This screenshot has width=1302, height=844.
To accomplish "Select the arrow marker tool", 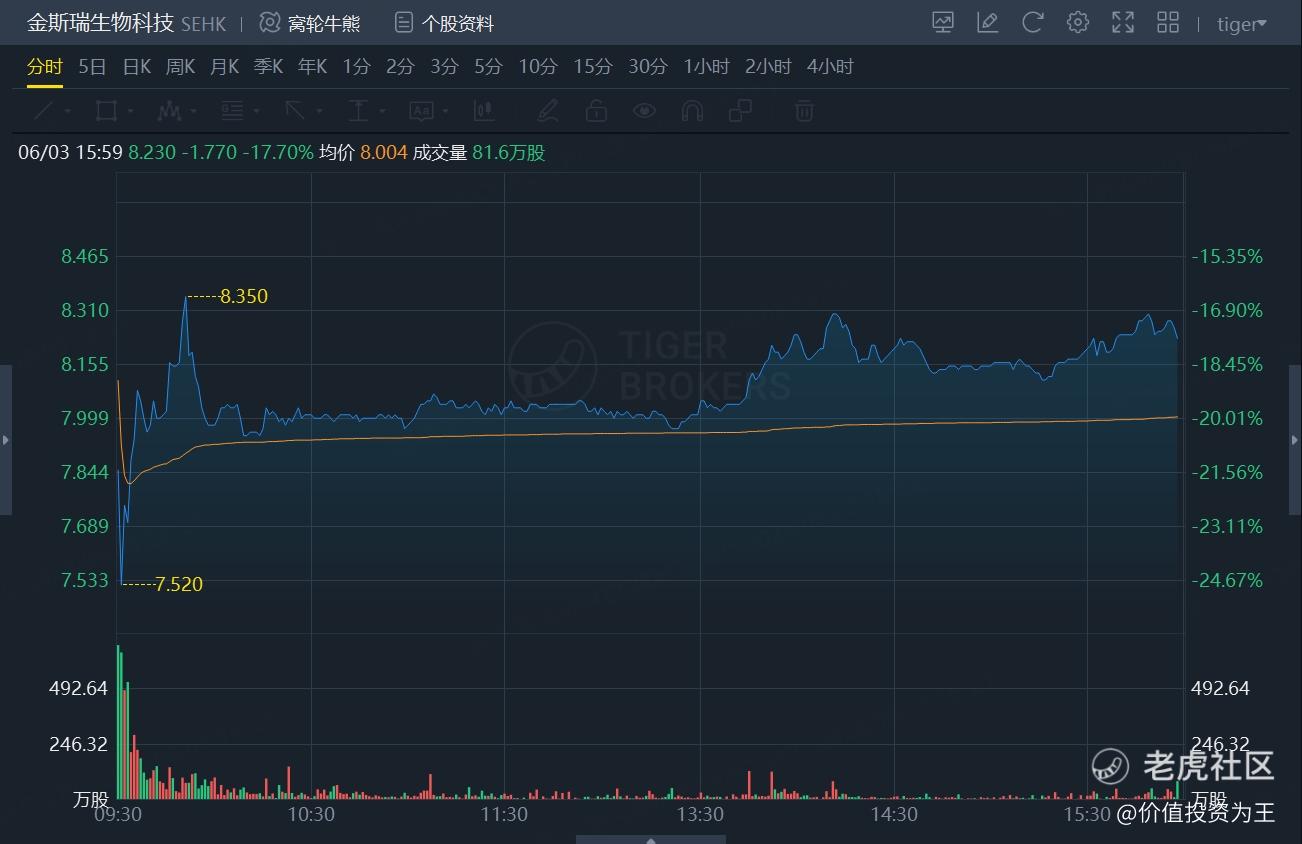I will (295, 110).
